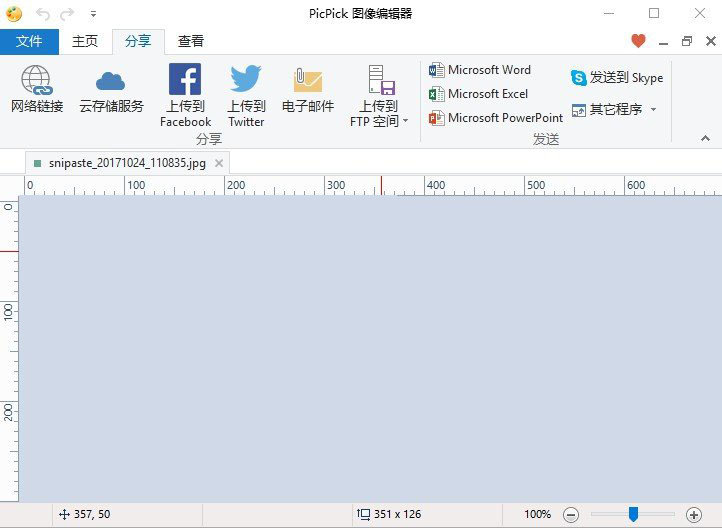The width and height of the screenshot is (722, 528).
Task: Click the 上传到 FTP 空间 server icon
Action: [x=381, y=80]
